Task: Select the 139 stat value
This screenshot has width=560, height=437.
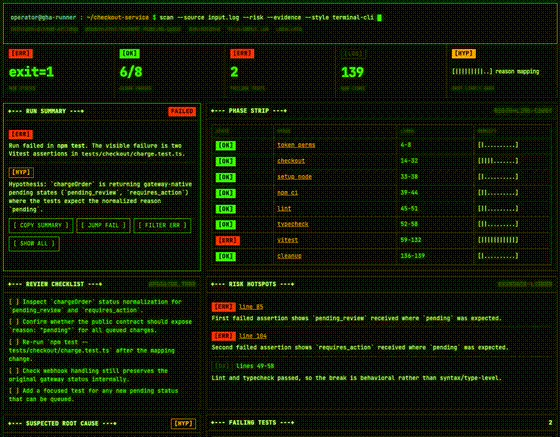Action: coord(352,72)
